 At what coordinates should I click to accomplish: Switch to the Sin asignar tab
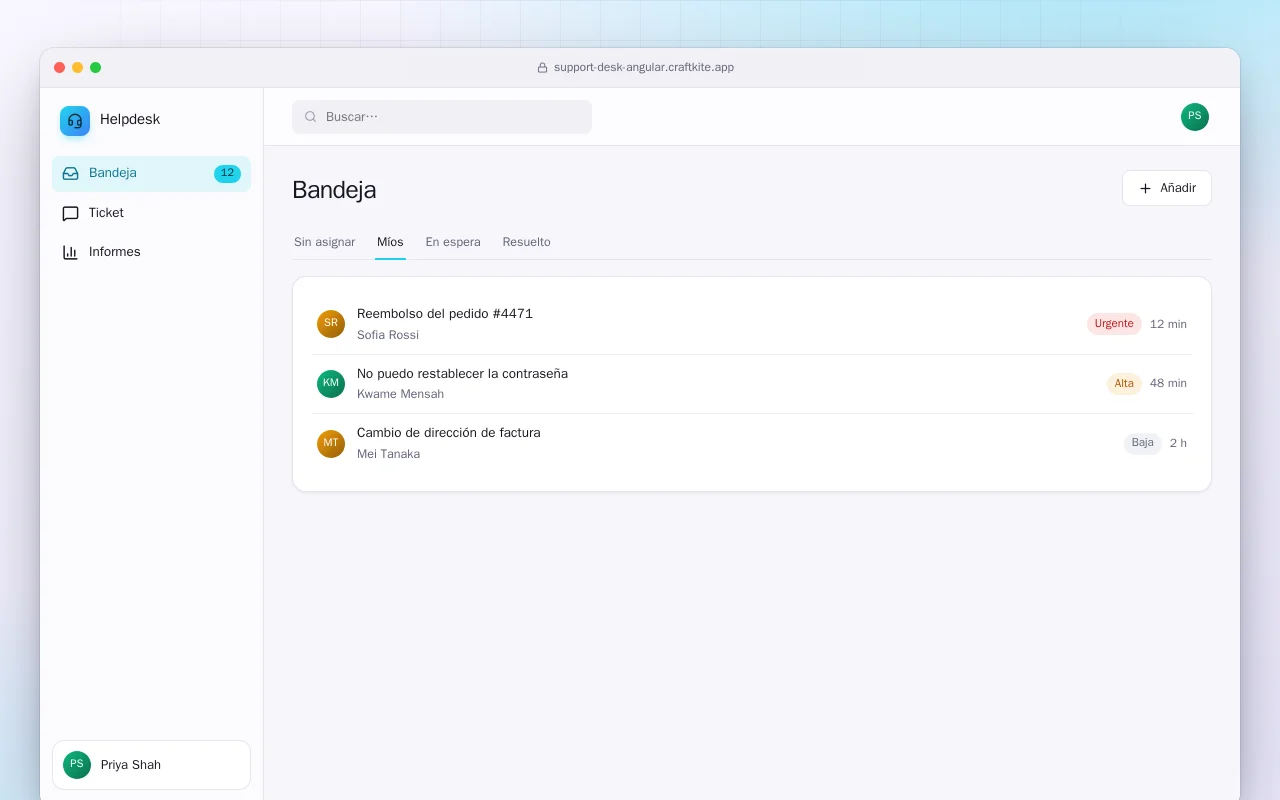click(325, 242)
